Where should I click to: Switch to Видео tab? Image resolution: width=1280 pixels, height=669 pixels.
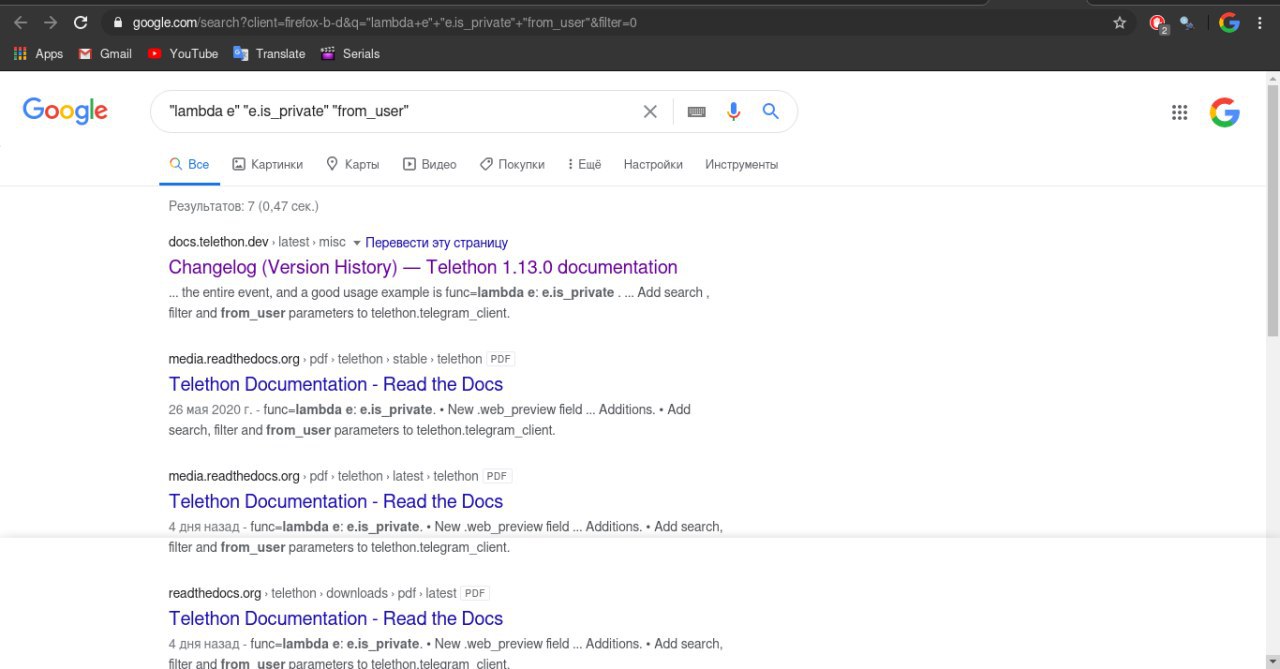point(429,164)
